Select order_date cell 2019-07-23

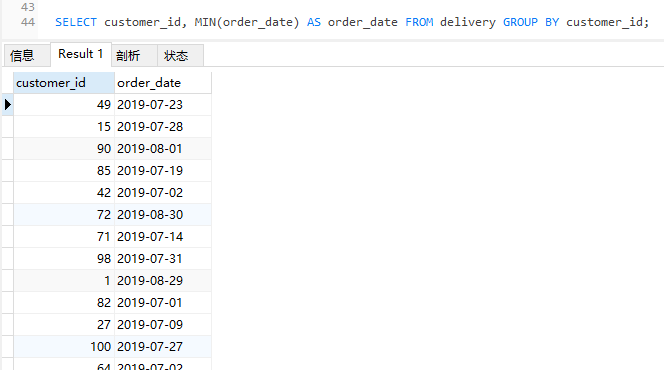click(163, 105)
